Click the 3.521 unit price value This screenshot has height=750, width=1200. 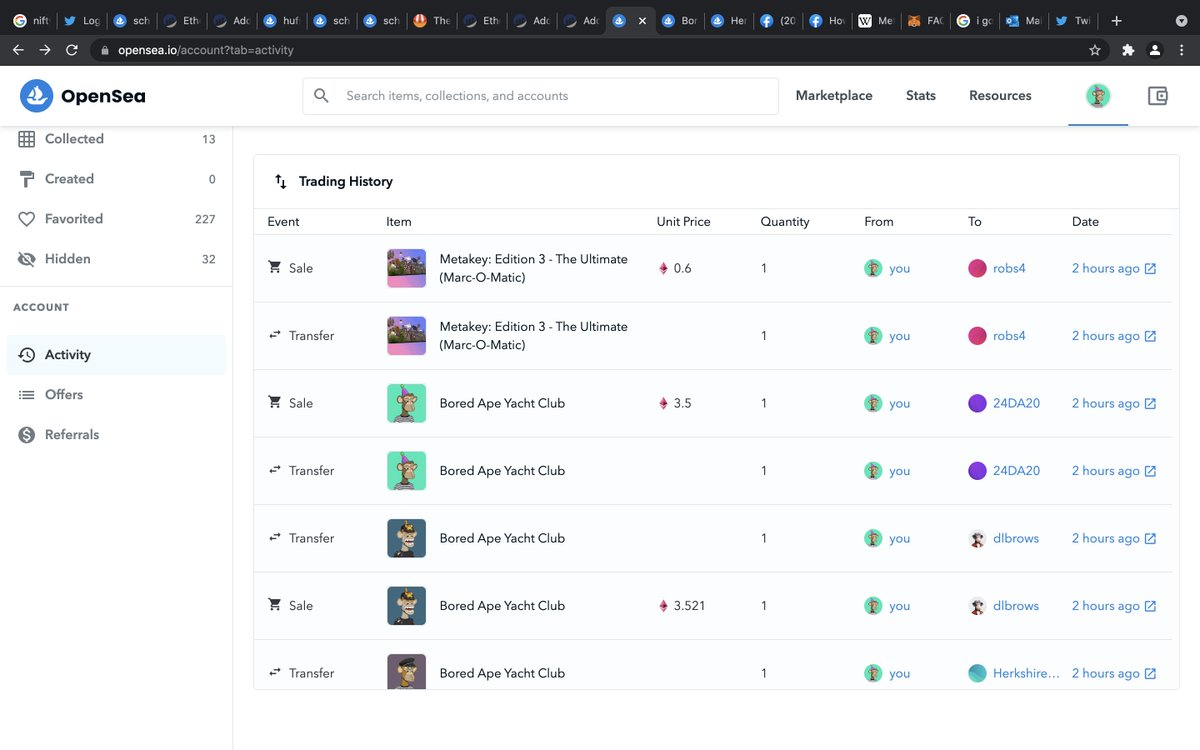pyautogui.click(x=689, y=606)
